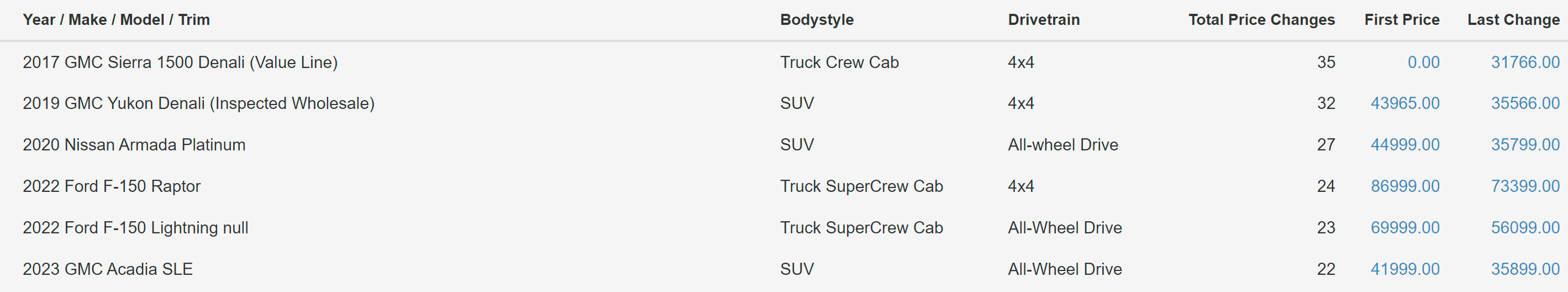Screen dimensions: 1568x292
Task: Open last change 35566.00 link
Action: [1525, 103]
